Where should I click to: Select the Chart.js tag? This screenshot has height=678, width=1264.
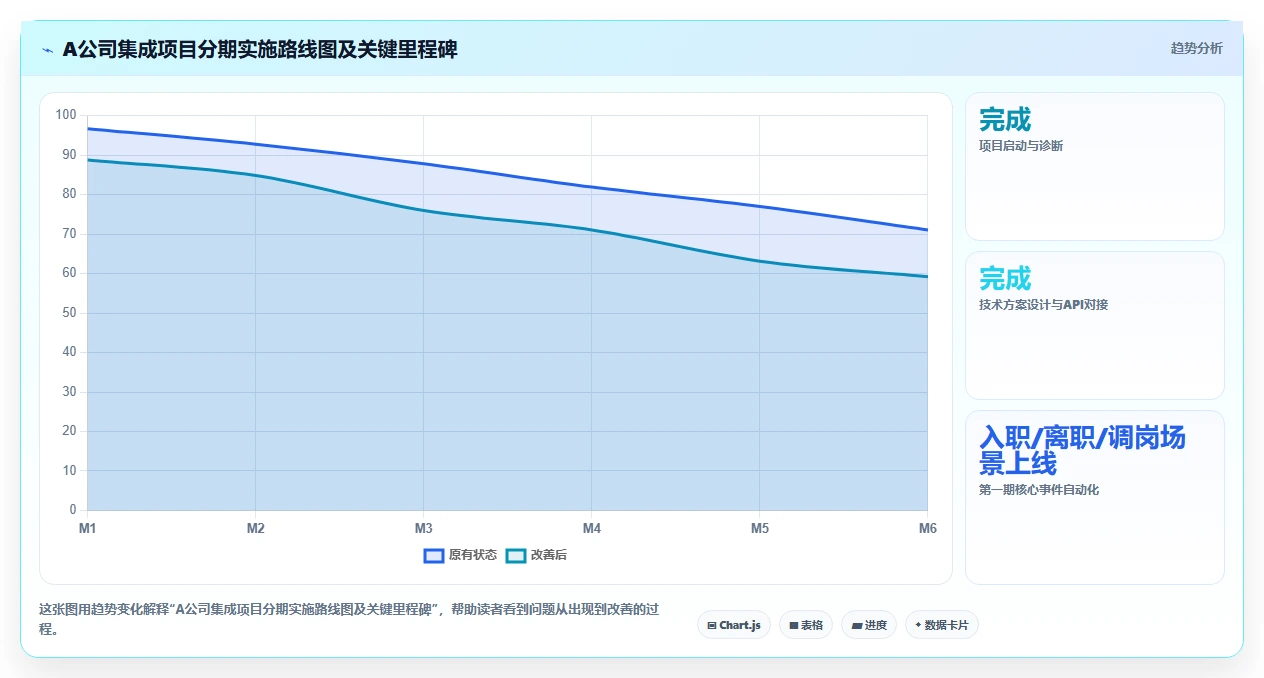734,625
